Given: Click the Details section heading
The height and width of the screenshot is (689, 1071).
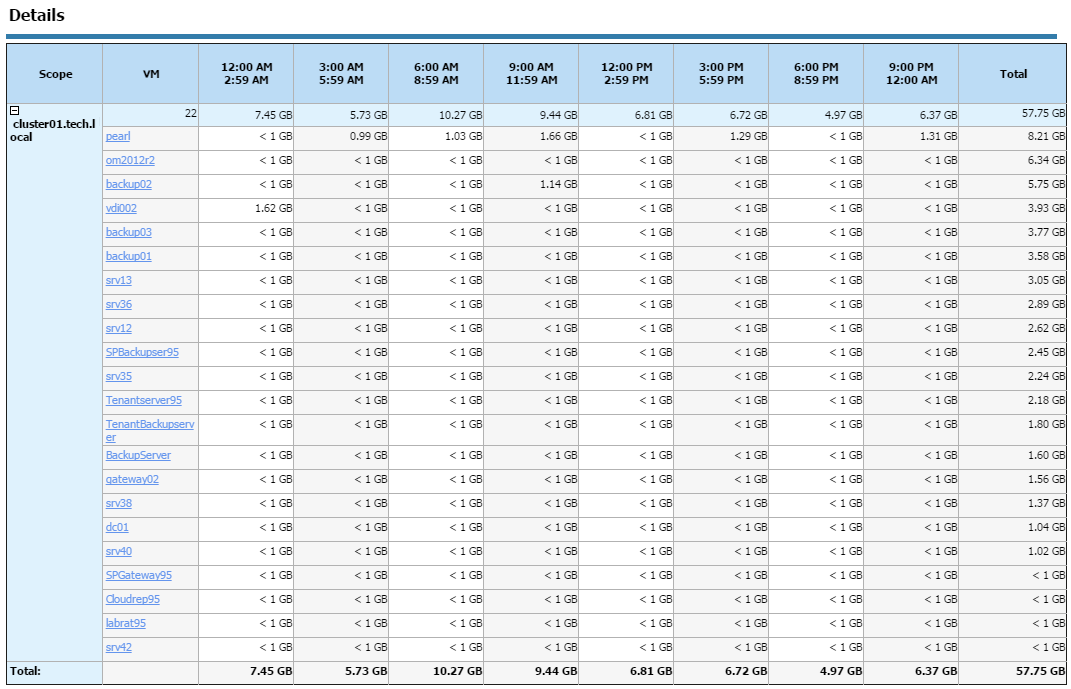Looking at the screenshot, I should point(37,15).
